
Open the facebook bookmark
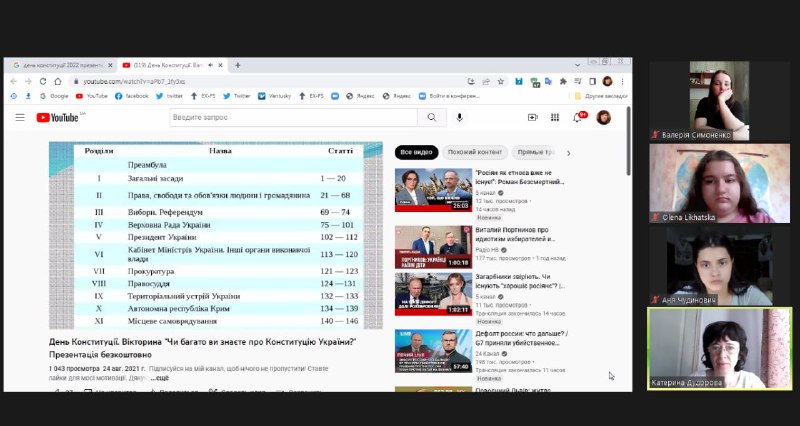click(x=132, y=96)
